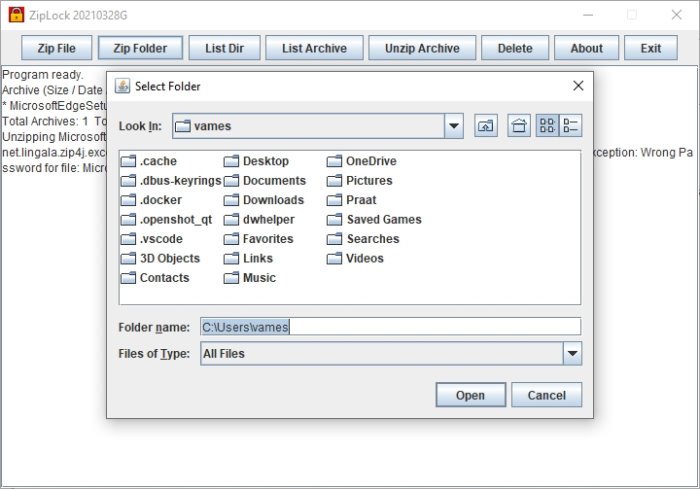Screen dimensions: 700x489
Task: Click the List Dir button
Action: [225, 48]
